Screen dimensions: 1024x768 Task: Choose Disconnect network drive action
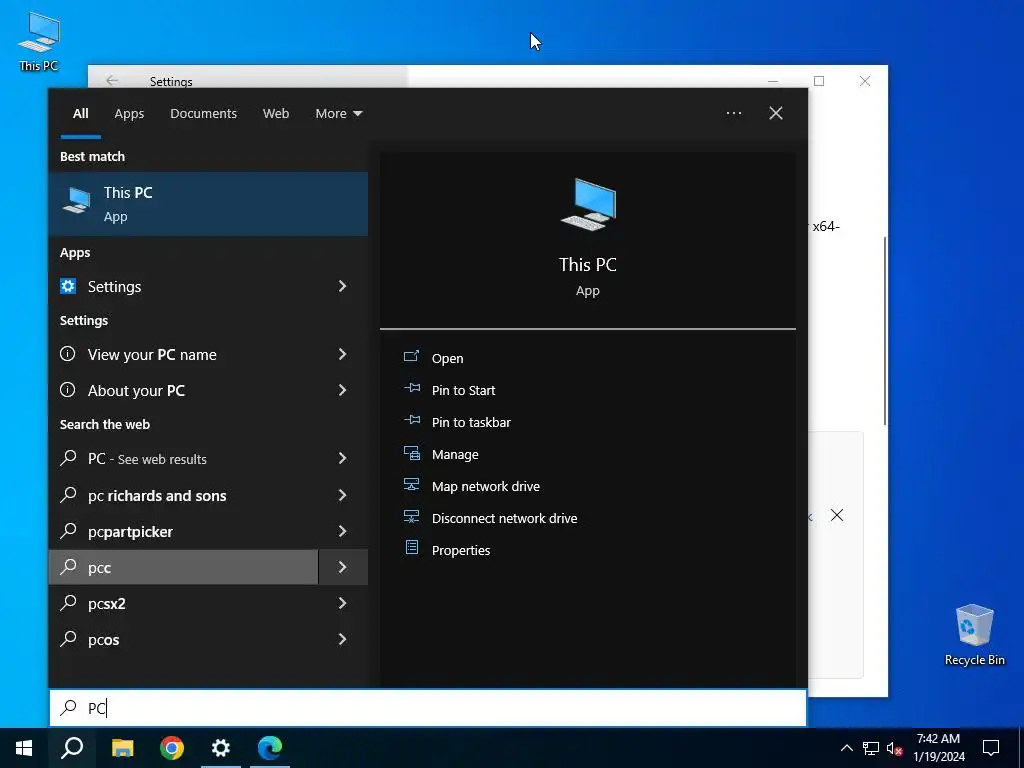click(x=504, y=518)
